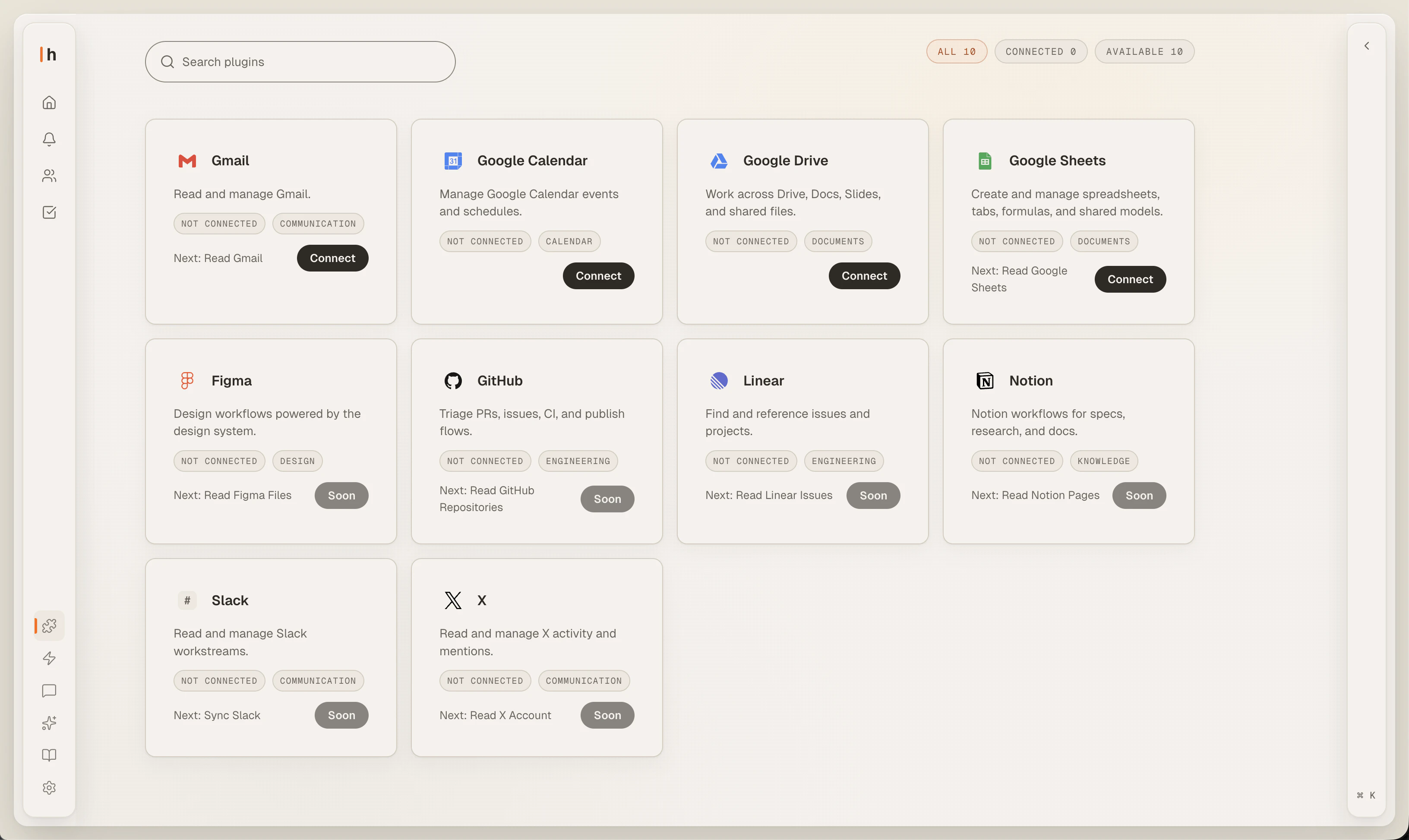Screen dimensions: 1409x840
Task: Select the CONNECTED 0 filter
Action: [x=1041, y=51]
